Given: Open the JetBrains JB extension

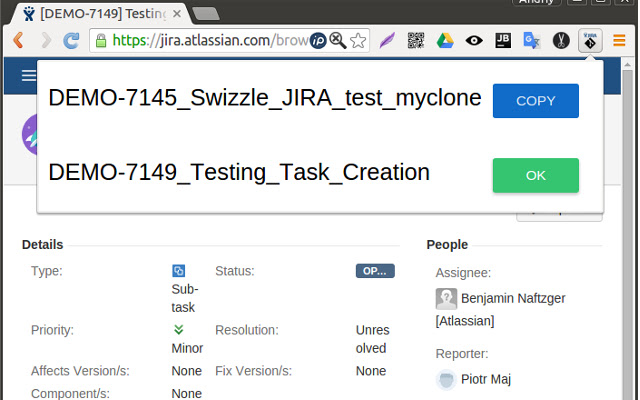Looking at the screenshot, I should [x=503, y=41].
